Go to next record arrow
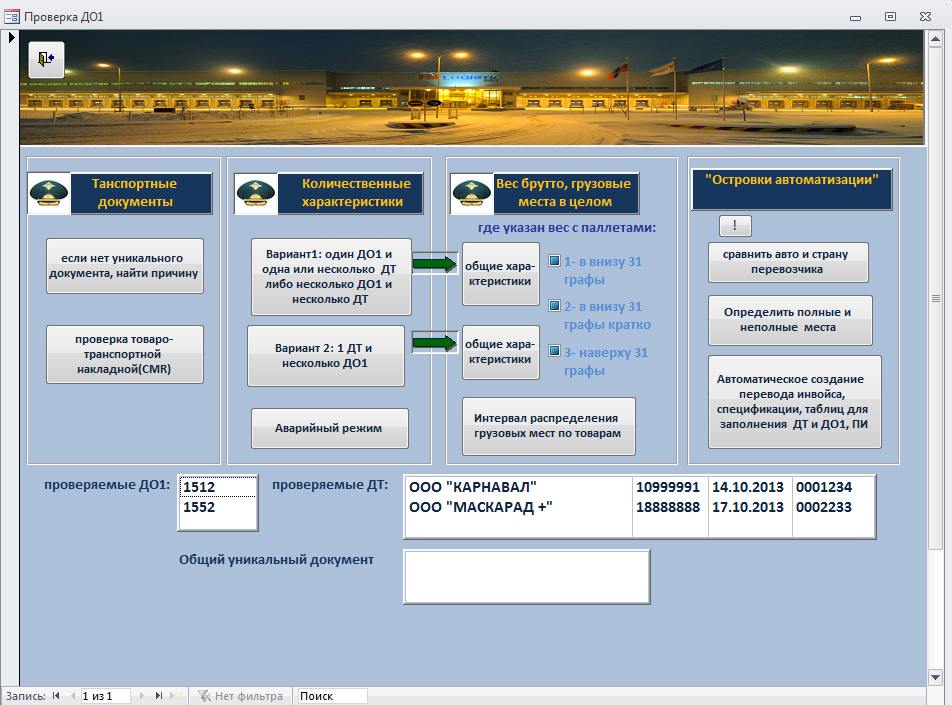Image resolution: width=952 pixels, height=705 pixels. coord(141,696)
